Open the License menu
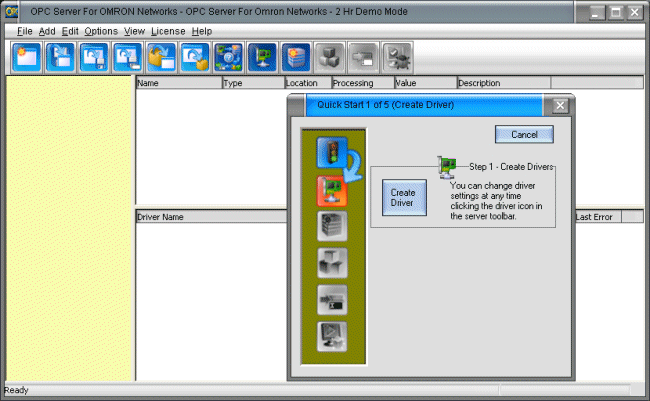650x401 pixels. [x=168, y=31]
